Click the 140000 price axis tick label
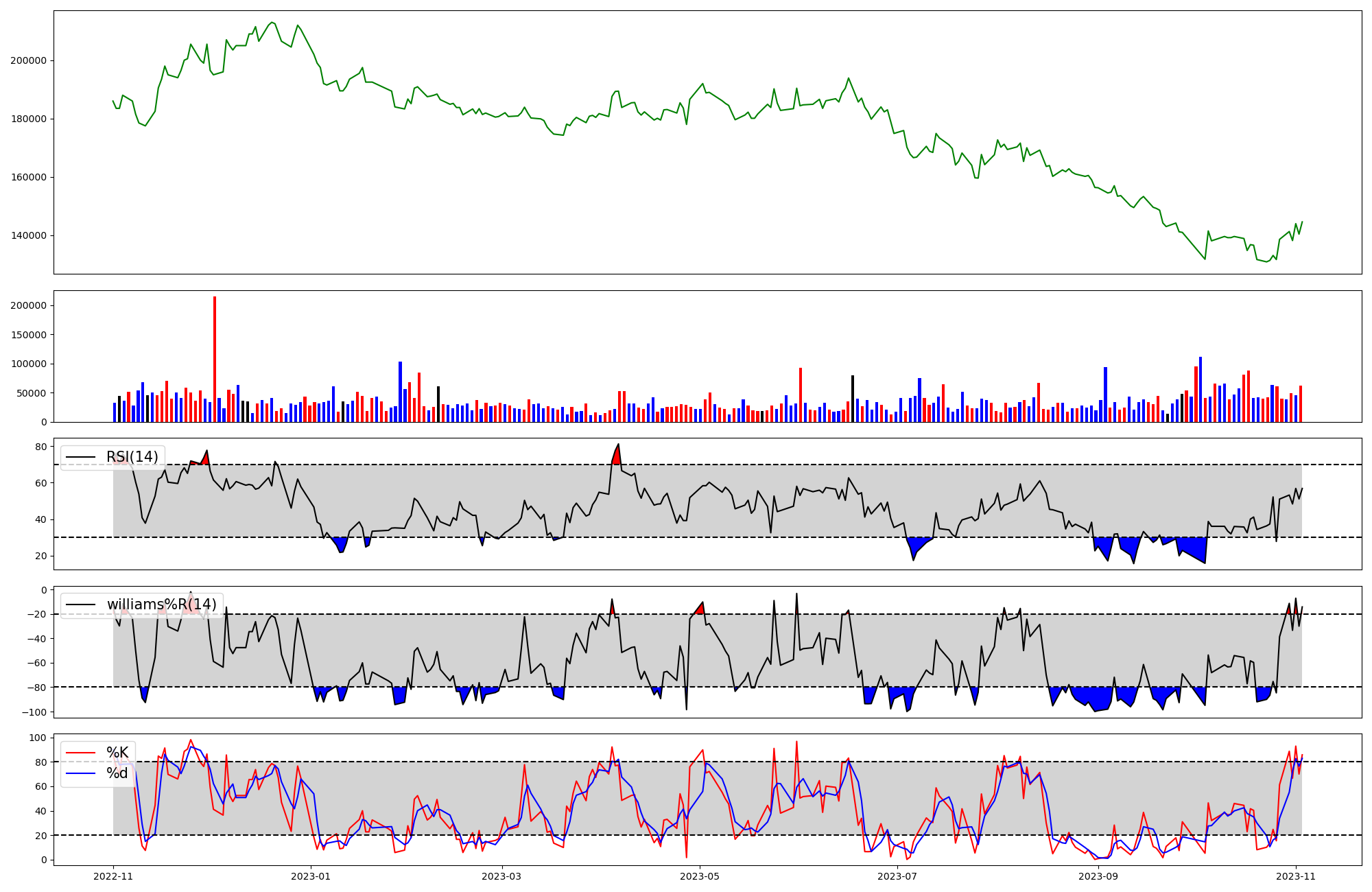1372x892 pixels. click(28, 235)
